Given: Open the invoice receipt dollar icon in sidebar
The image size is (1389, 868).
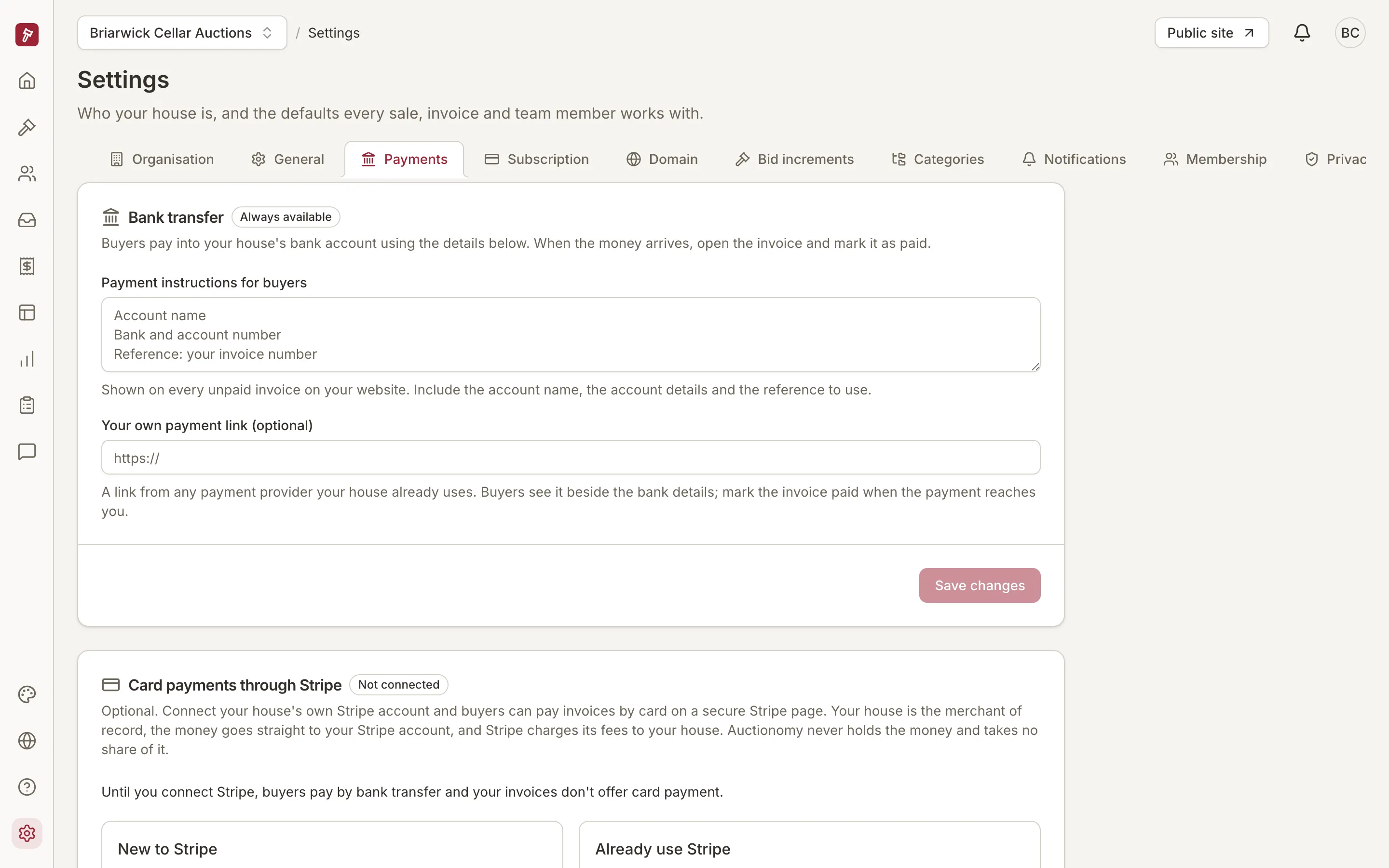Looking at the screenshot, I should coord(27,266).
